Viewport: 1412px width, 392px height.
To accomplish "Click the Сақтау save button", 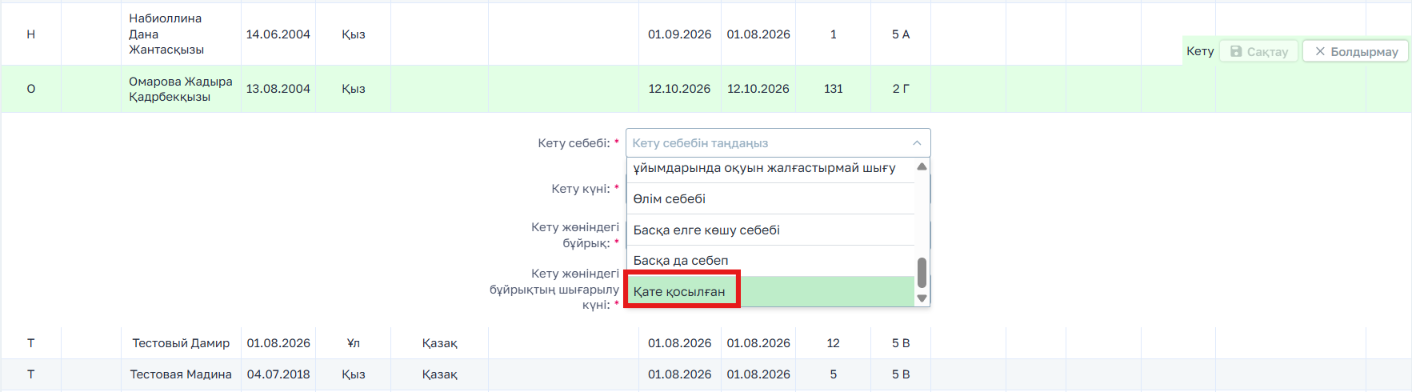I will [x=1259, y=51].
